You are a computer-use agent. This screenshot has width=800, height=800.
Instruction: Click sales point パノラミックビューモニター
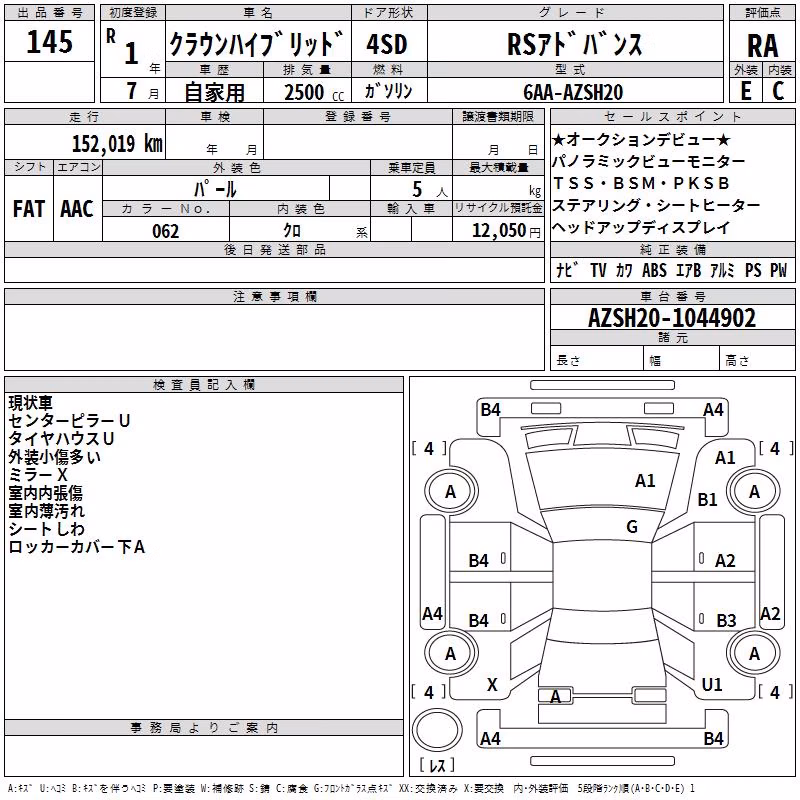(x=648, y=161)
